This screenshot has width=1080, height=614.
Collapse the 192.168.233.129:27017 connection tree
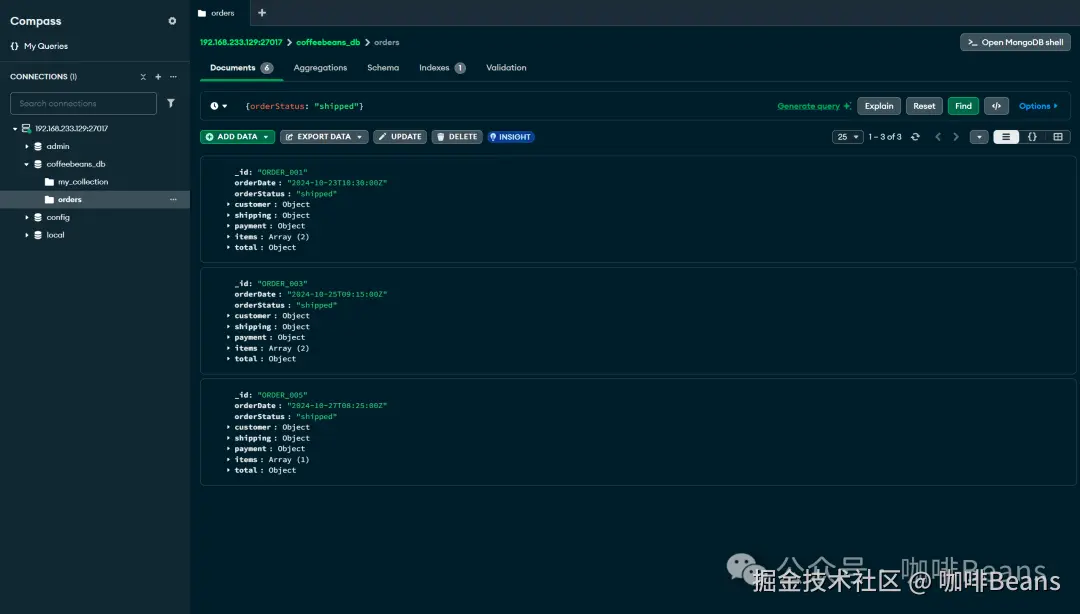(x=15, y=128)
